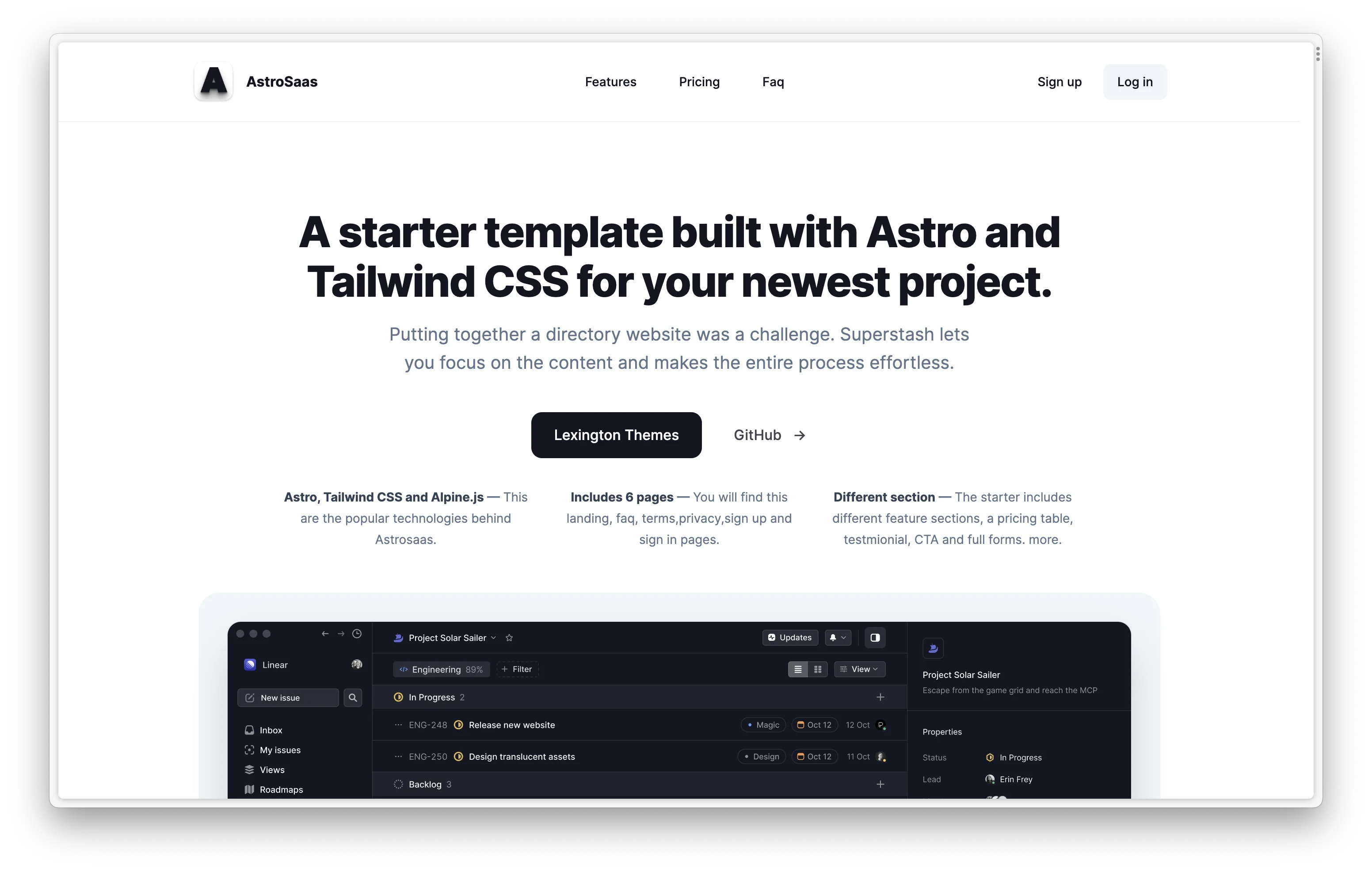Click the Inbox icon in sidebar
The height and width of the screenshot is (873, 1372).
tap(249, 729)
